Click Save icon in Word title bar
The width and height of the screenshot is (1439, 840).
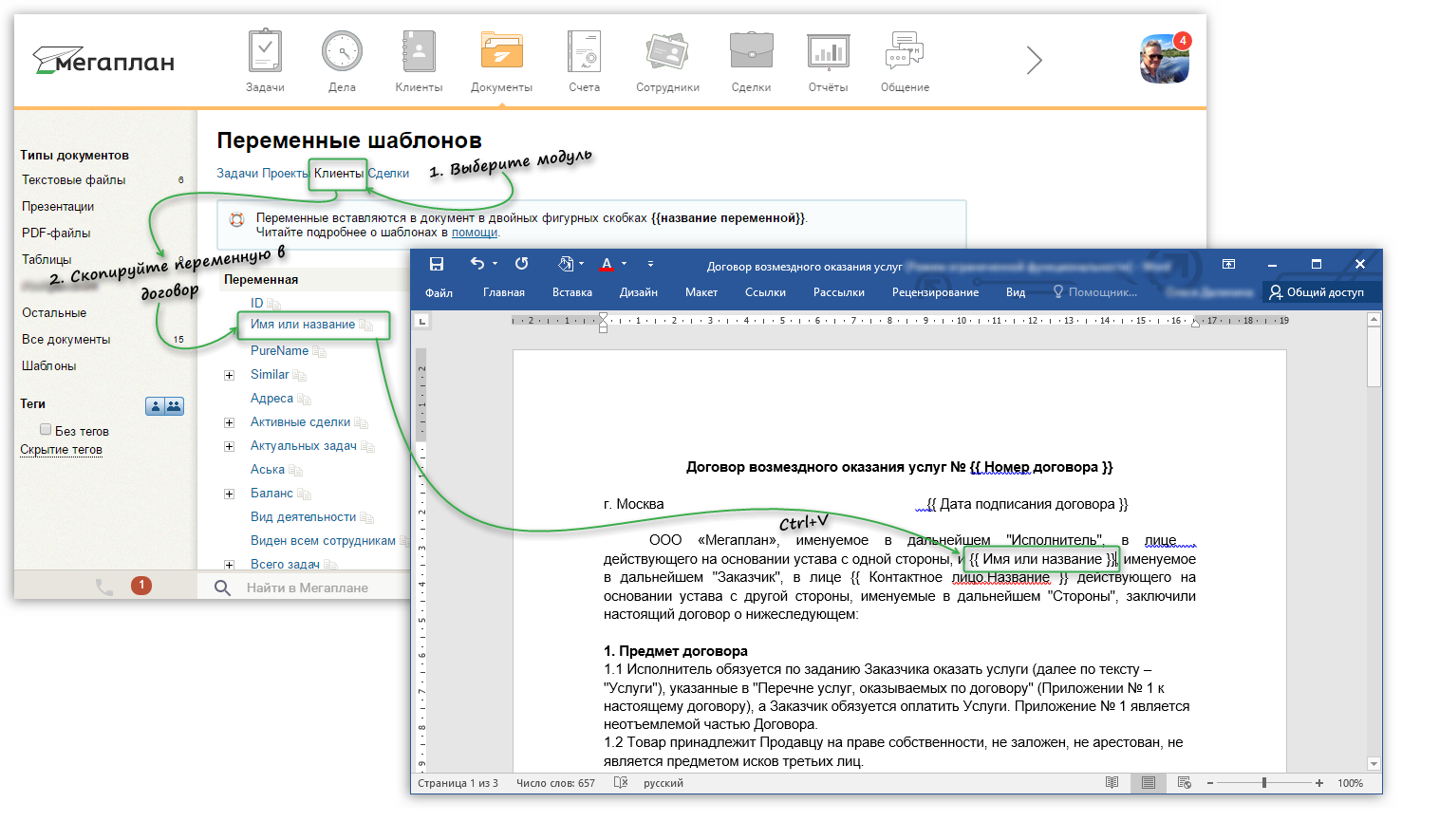click(437, 264)
